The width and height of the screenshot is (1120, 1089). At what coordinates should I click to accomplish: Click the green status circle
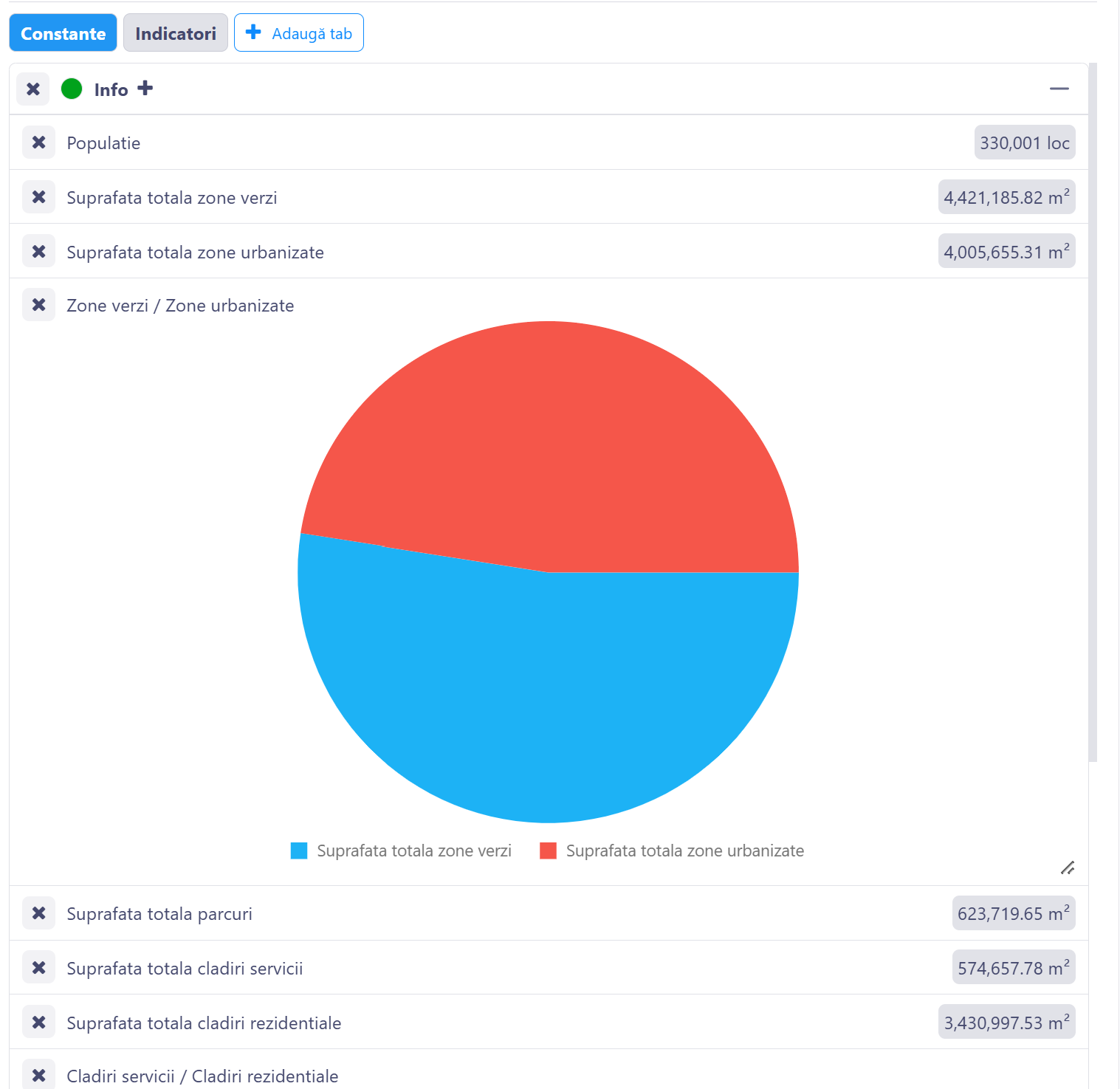(x=72, y=89)
